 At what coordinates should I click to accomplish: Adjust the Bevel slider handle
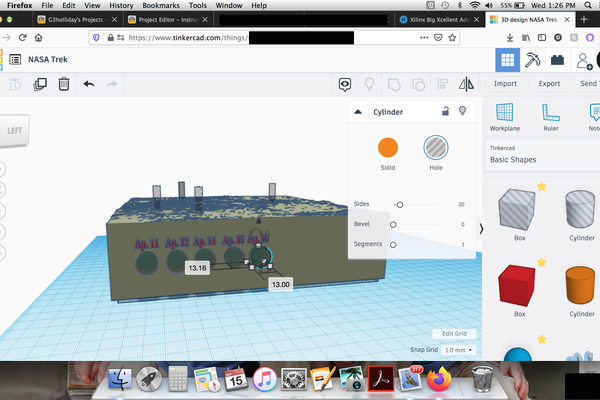point(393,225)
